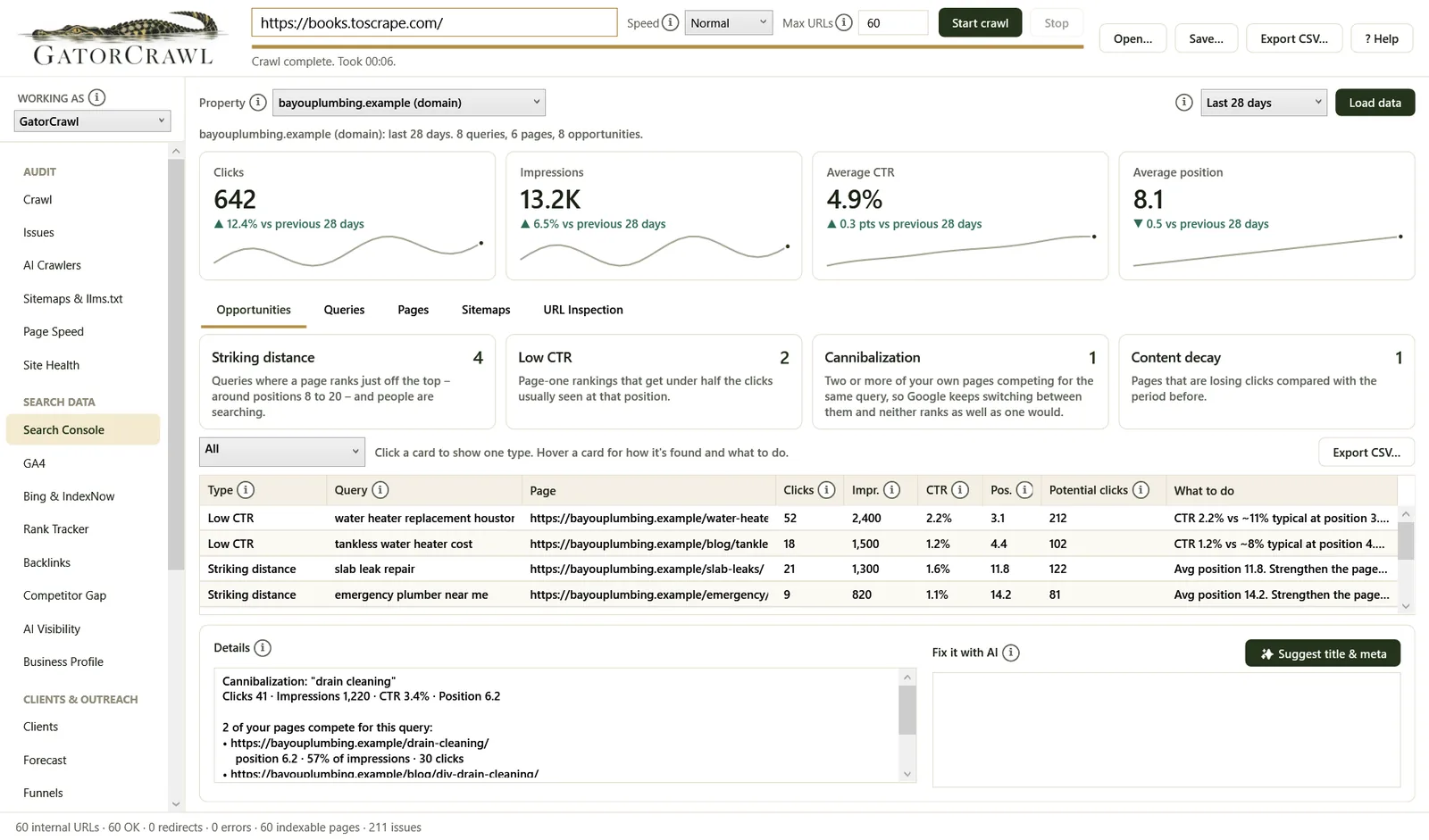Open the All opportunity type filter dropdown

[x=282, y=452]
